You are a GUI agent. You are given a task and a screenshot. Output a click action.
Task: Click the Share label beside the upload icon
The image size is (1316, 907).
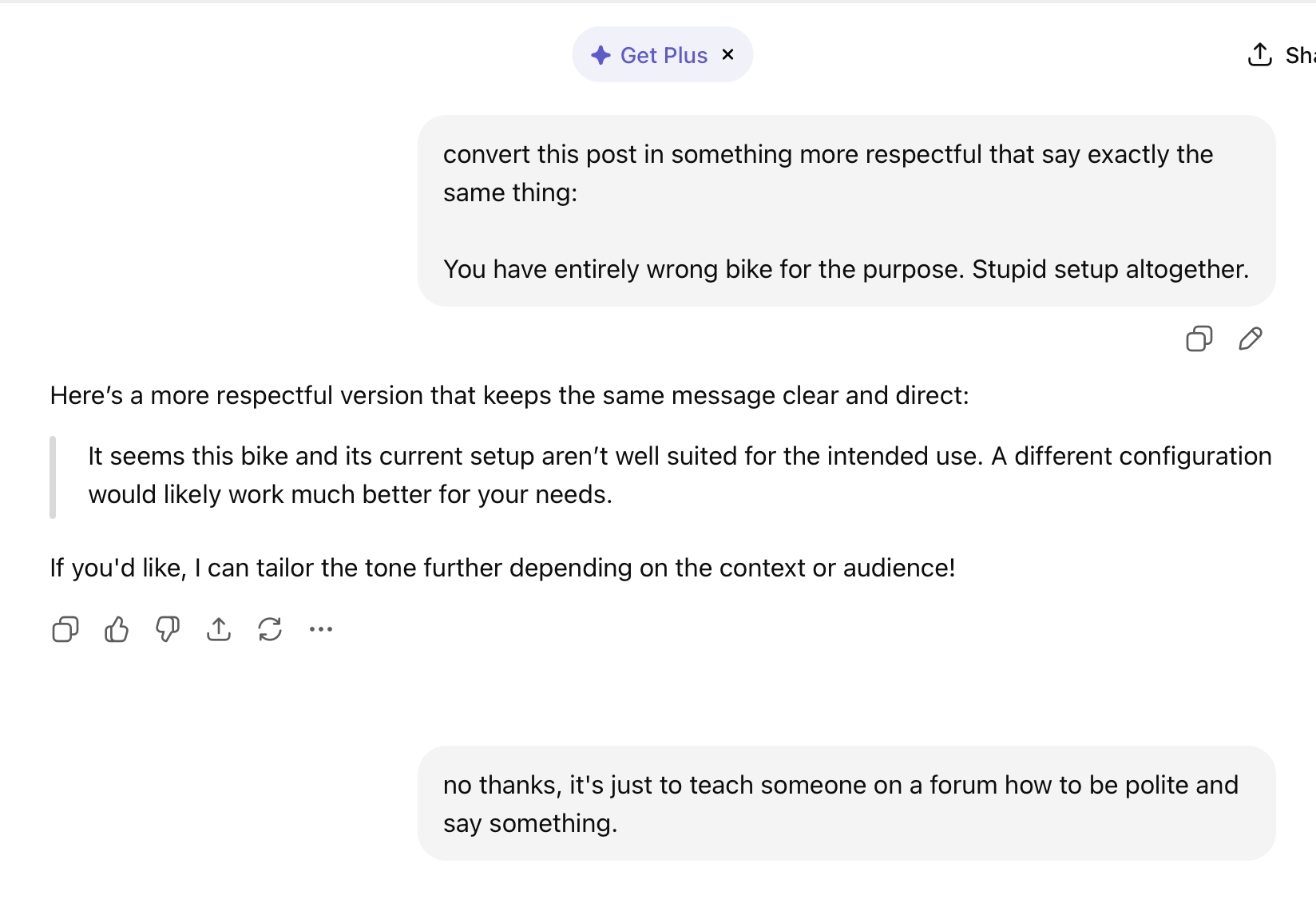[1300, 55]
